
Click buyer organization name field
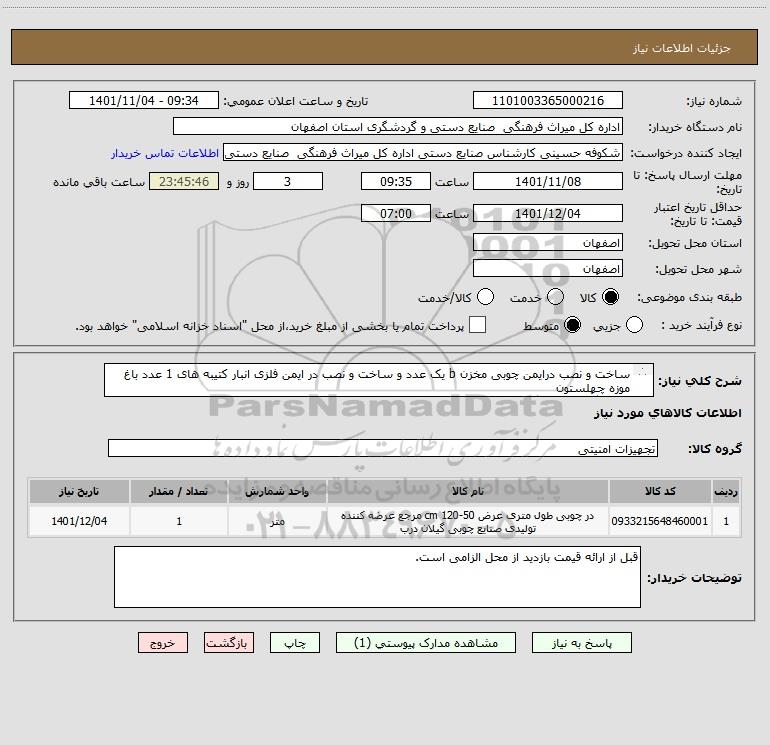tap(398, 127)
